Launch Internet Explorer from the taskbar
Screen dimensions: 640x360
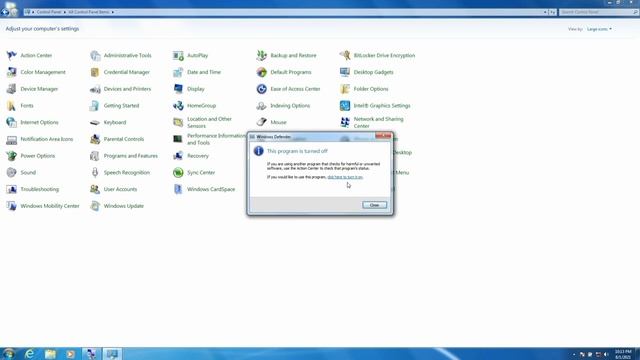(29, 354)
